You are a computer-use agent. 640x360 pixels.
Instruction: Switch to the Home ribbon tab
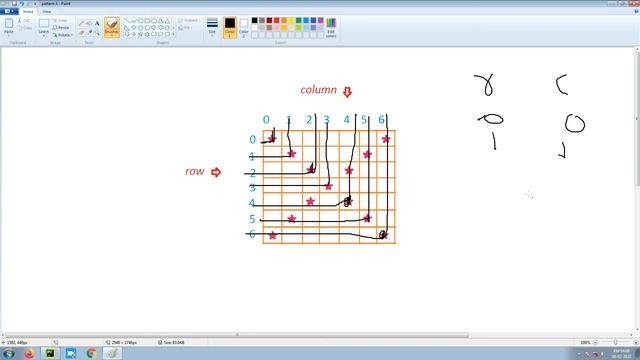click(28, 11)
